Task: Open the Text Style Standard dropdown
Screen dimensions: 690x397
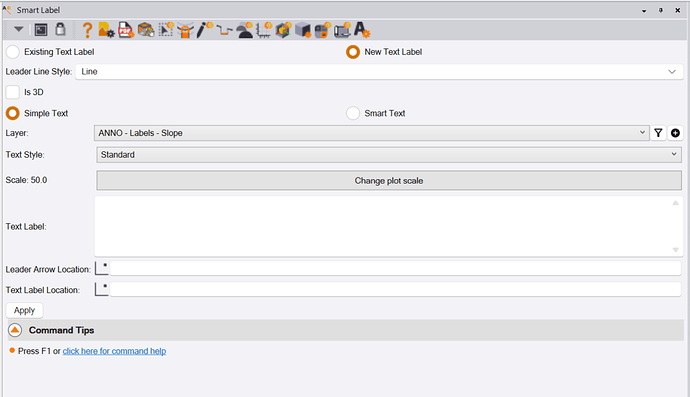Action: pos(389,154)
